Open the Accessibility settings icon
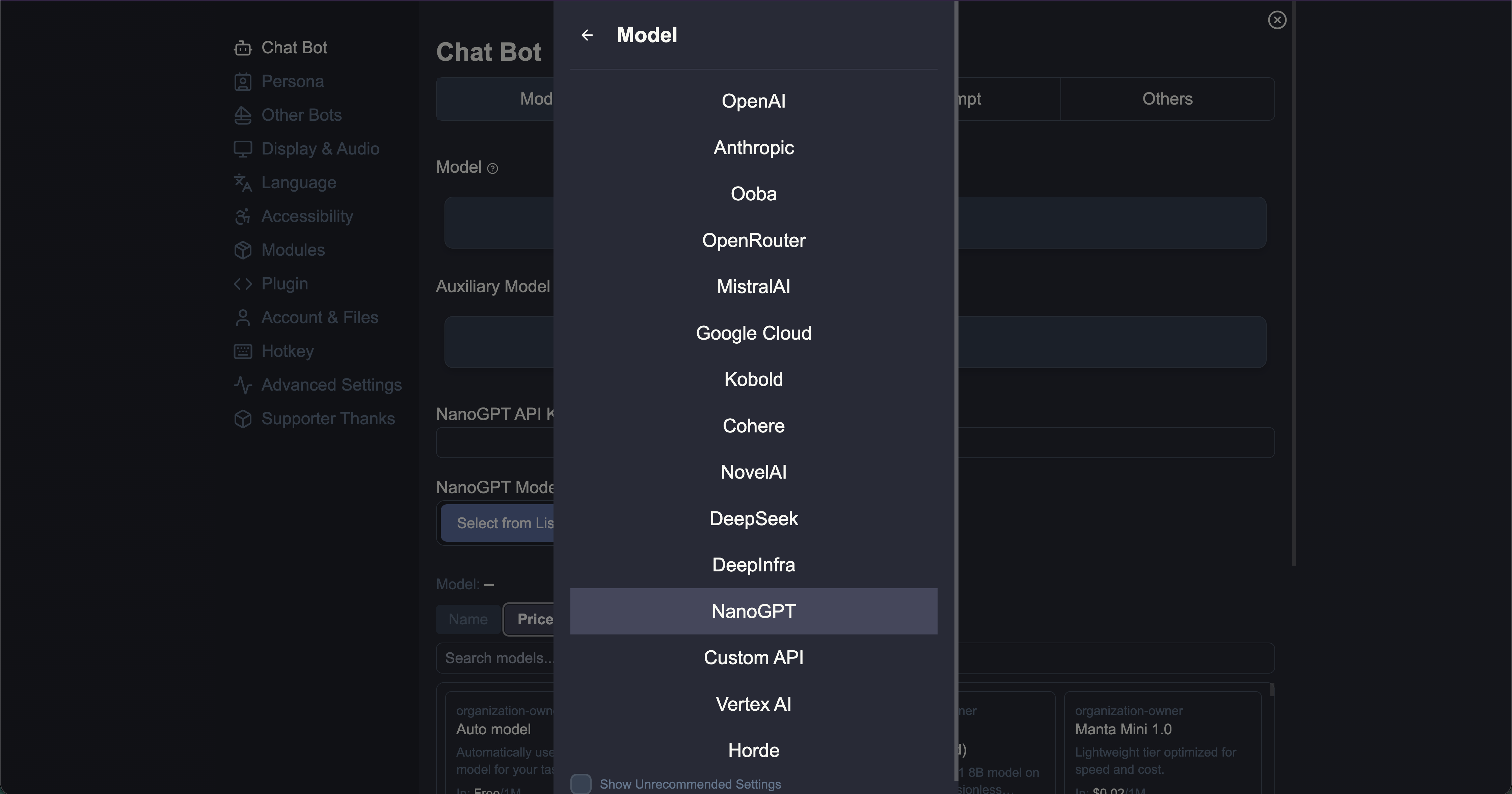 tap(243, 216)
